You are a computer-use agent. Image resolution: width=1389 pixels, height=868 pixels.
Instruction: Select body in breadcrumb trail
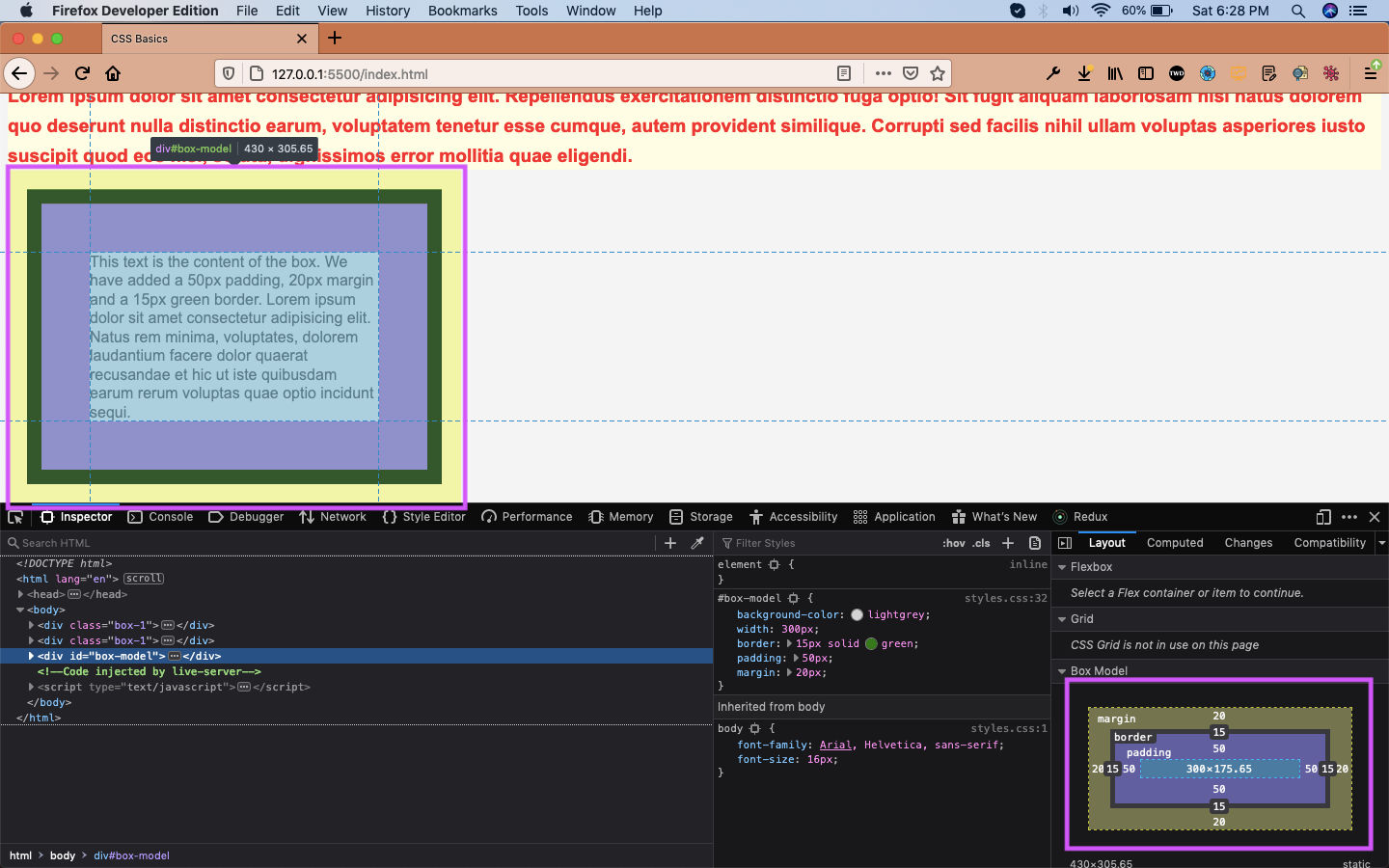[x=63, y=855]
